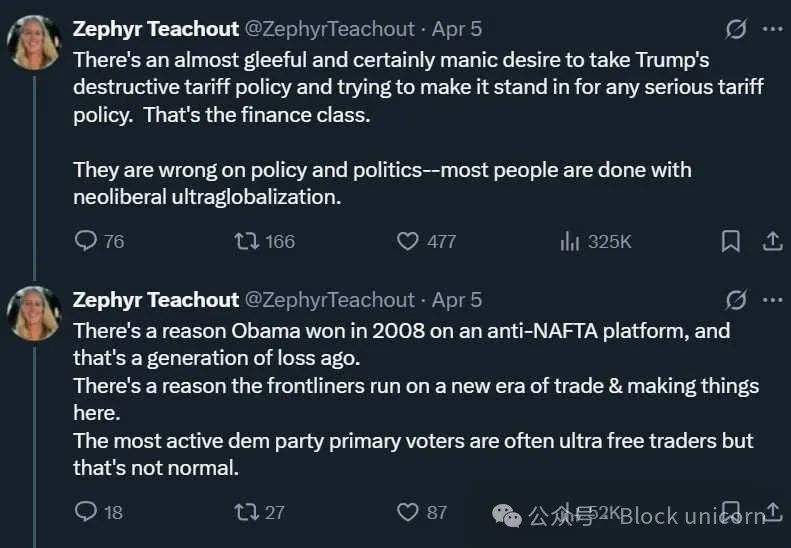Like the first tweet with 477 likes
791x548 pixels.
pos(407,241)
